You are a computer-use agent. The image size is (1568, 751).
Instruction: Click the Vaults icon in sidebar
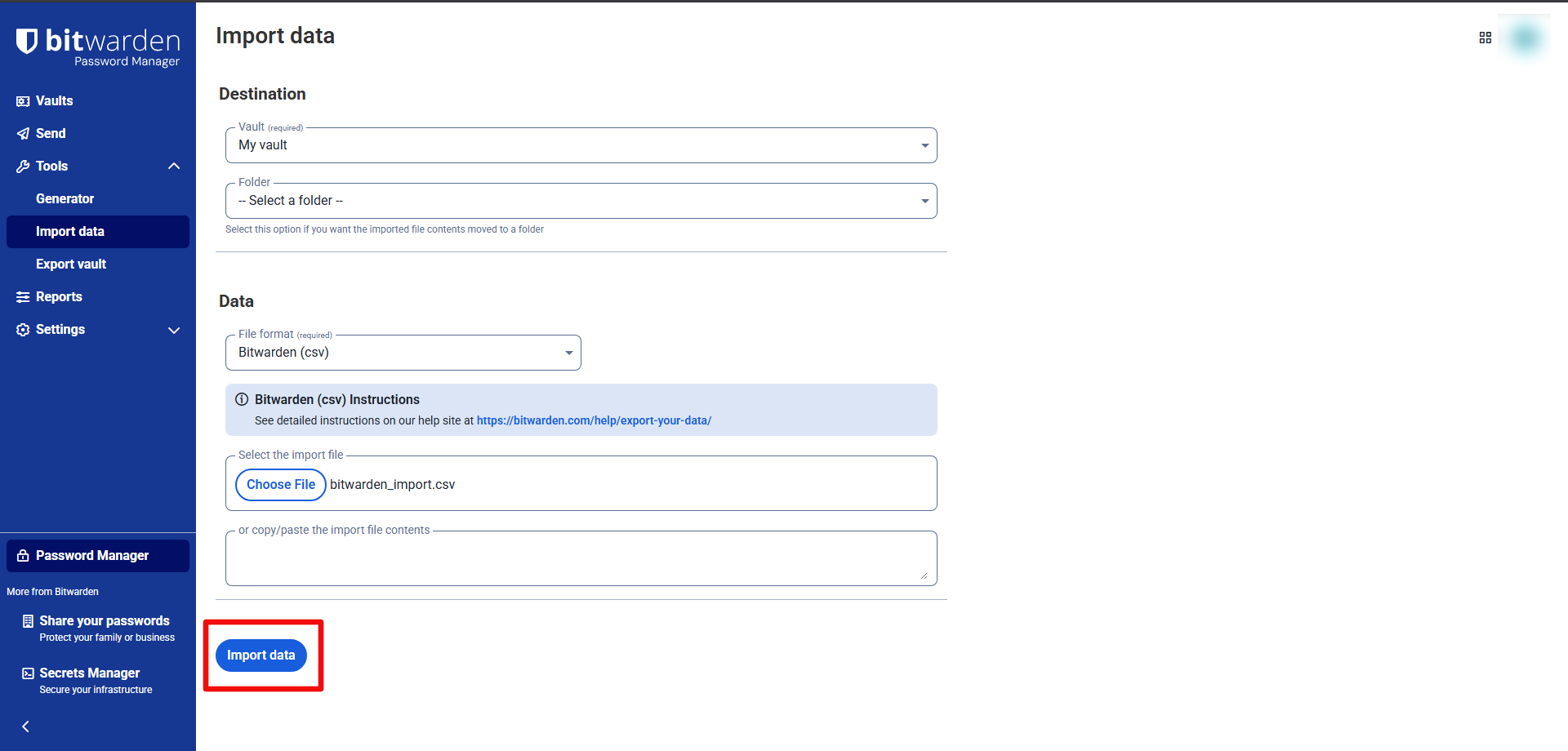click(x=23, y=101)
